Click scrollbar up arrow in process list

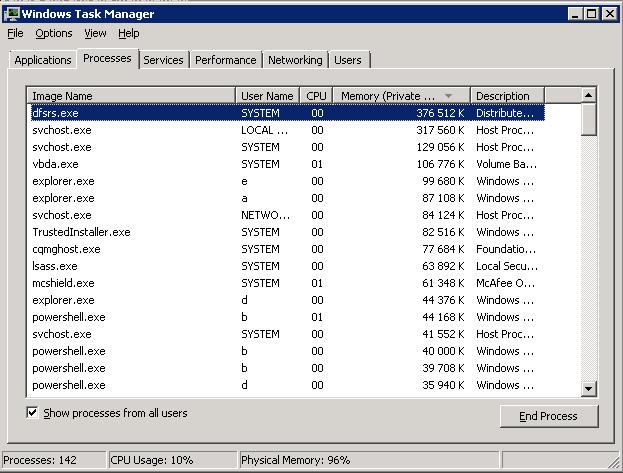coord(588,96)
